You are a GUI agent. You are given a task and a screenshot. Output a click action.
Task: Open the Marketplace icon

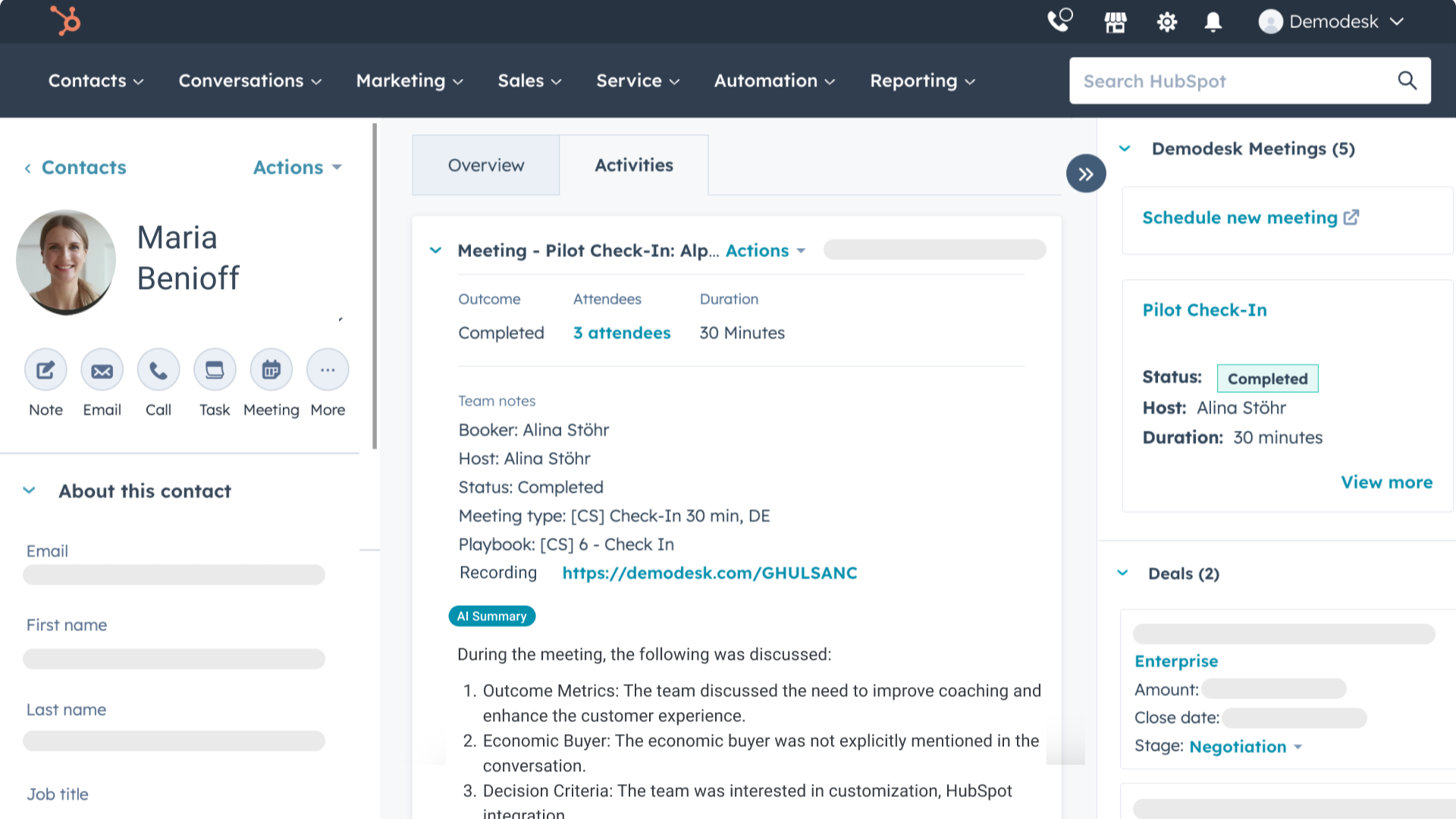[x=1115, y=22]
